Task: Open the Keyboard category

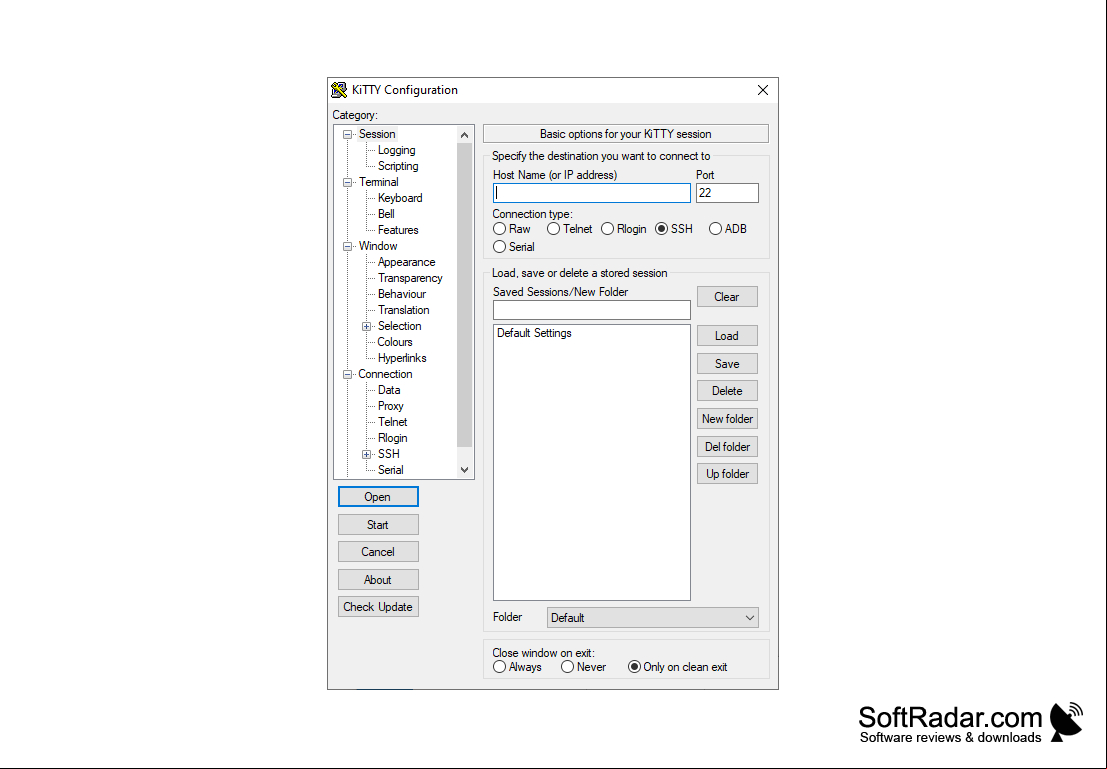Action: point(400,198)
